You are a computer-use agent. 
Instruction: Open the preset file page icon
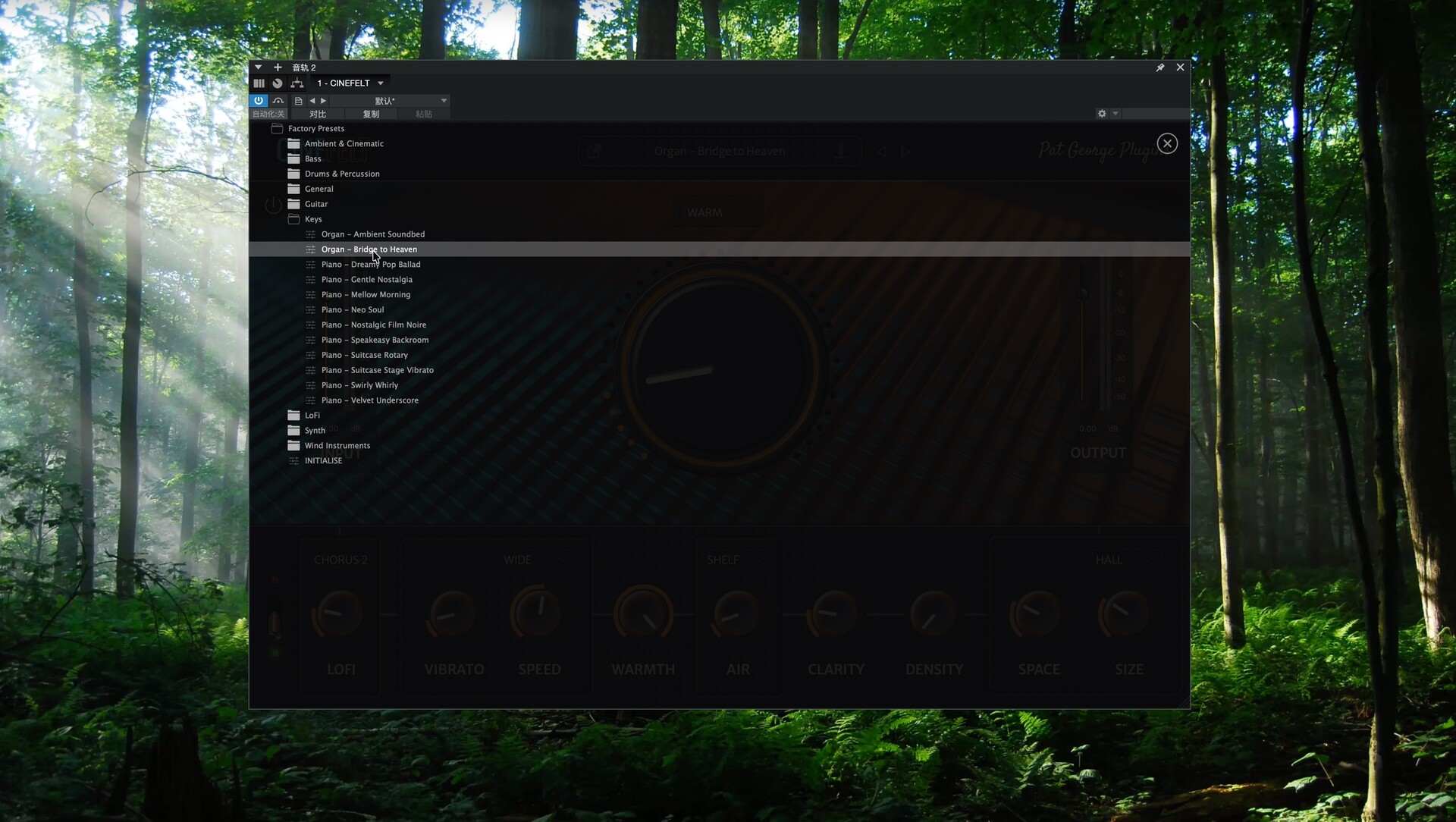pyautogui.click(x=298, y=101)
